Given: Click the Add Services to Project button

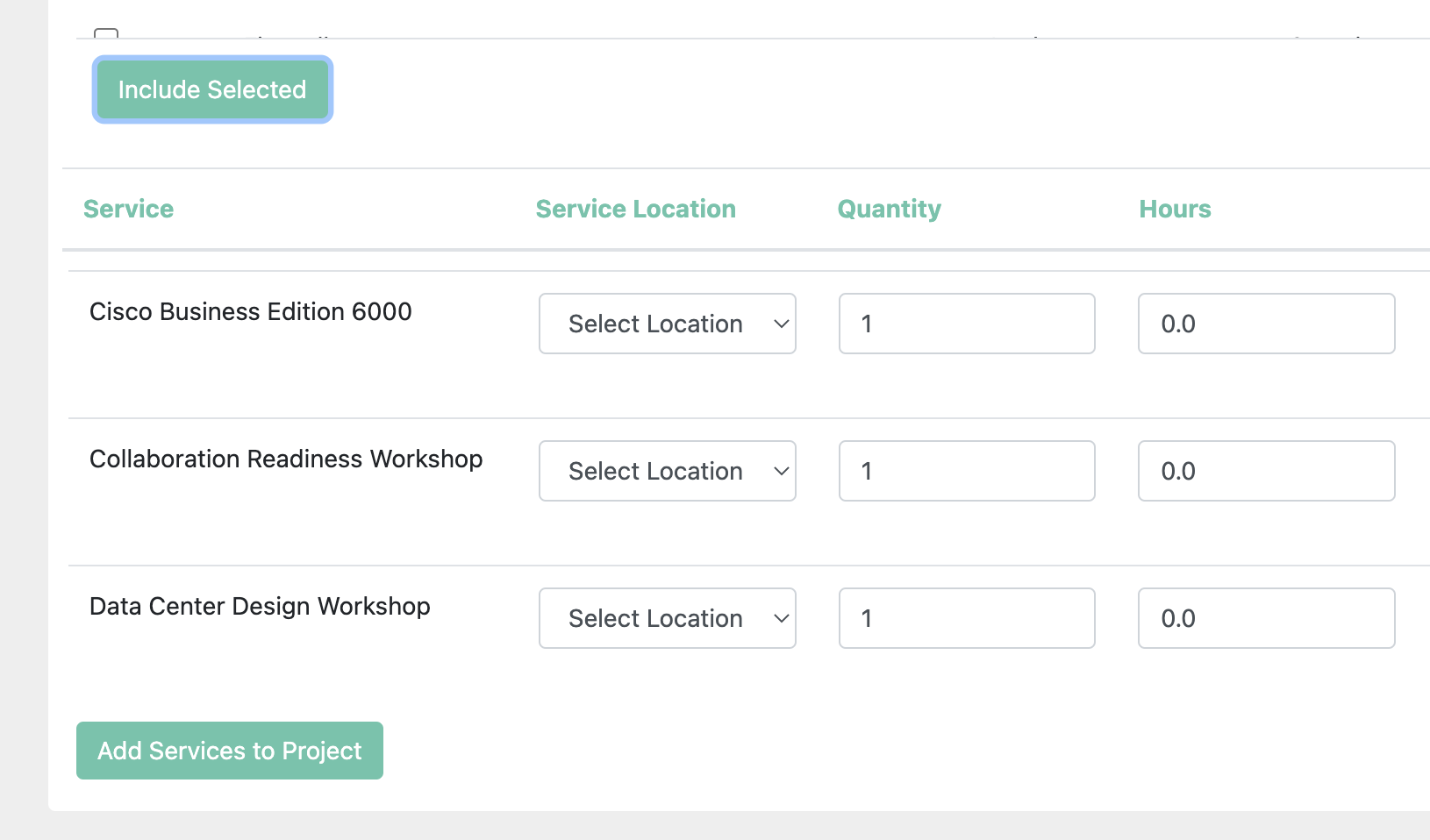Looking at the screenshot, I should tap(229, 751).
